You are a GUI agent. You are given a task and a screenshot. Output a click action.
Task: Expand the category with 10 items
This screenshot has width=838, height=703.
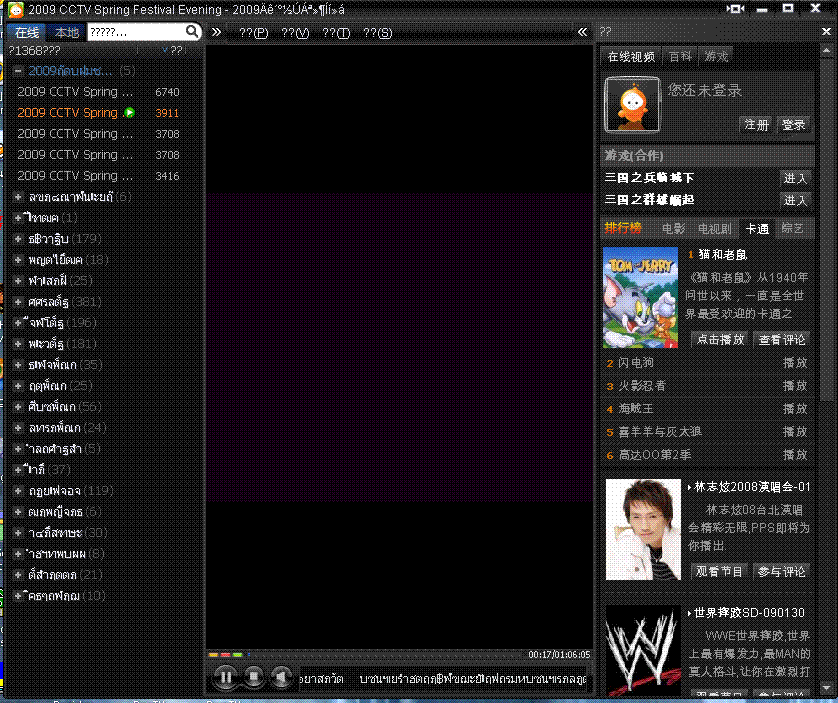pos(18,596)
